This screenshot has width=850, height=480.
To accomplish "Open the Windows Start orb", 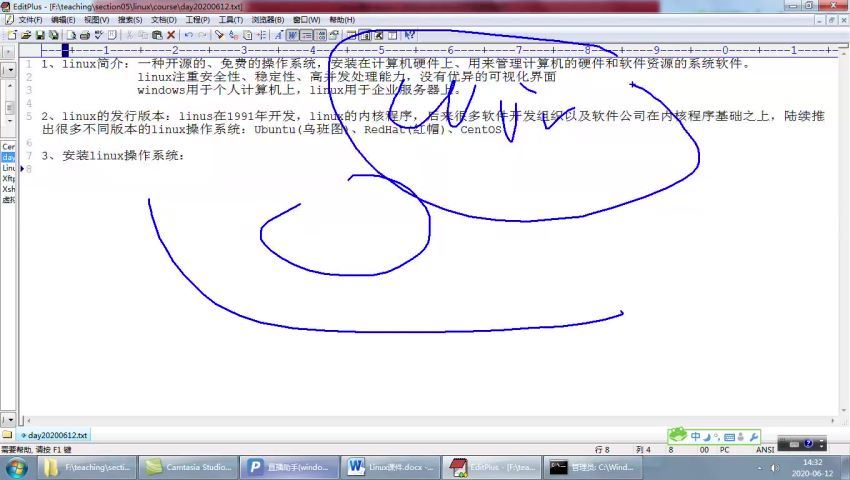I will [16, 468].
